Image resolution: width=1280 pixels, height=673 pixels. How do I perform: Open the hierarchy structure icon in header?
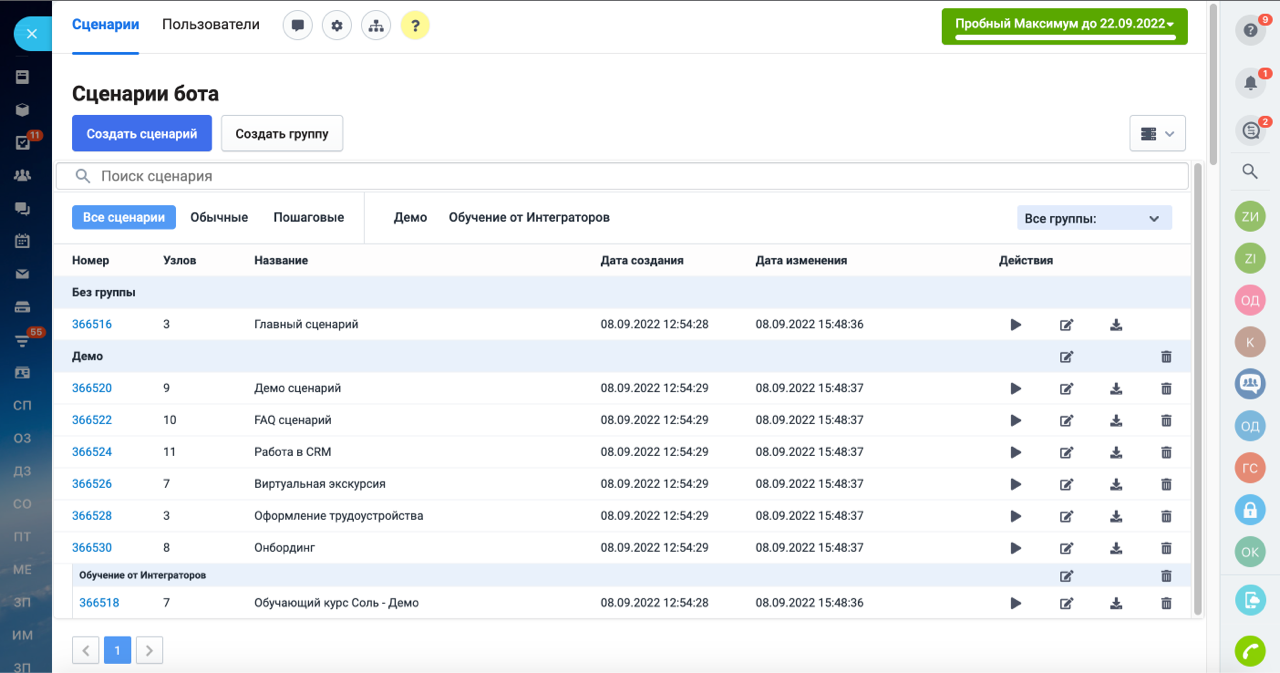pos(376,26)
